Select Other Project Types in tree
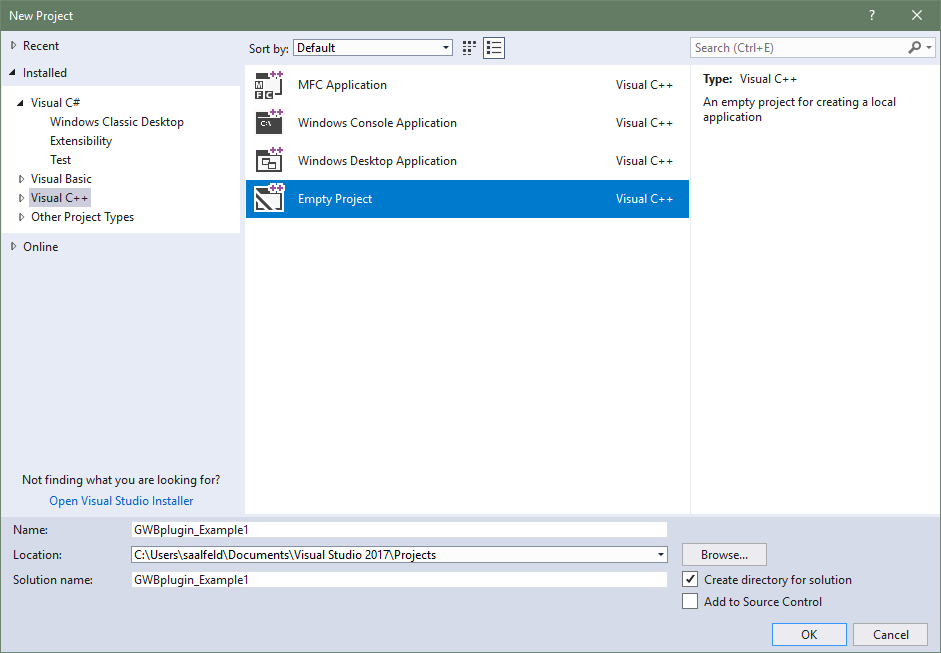This screenshot has width=941, height=653. tap(82, 217)
